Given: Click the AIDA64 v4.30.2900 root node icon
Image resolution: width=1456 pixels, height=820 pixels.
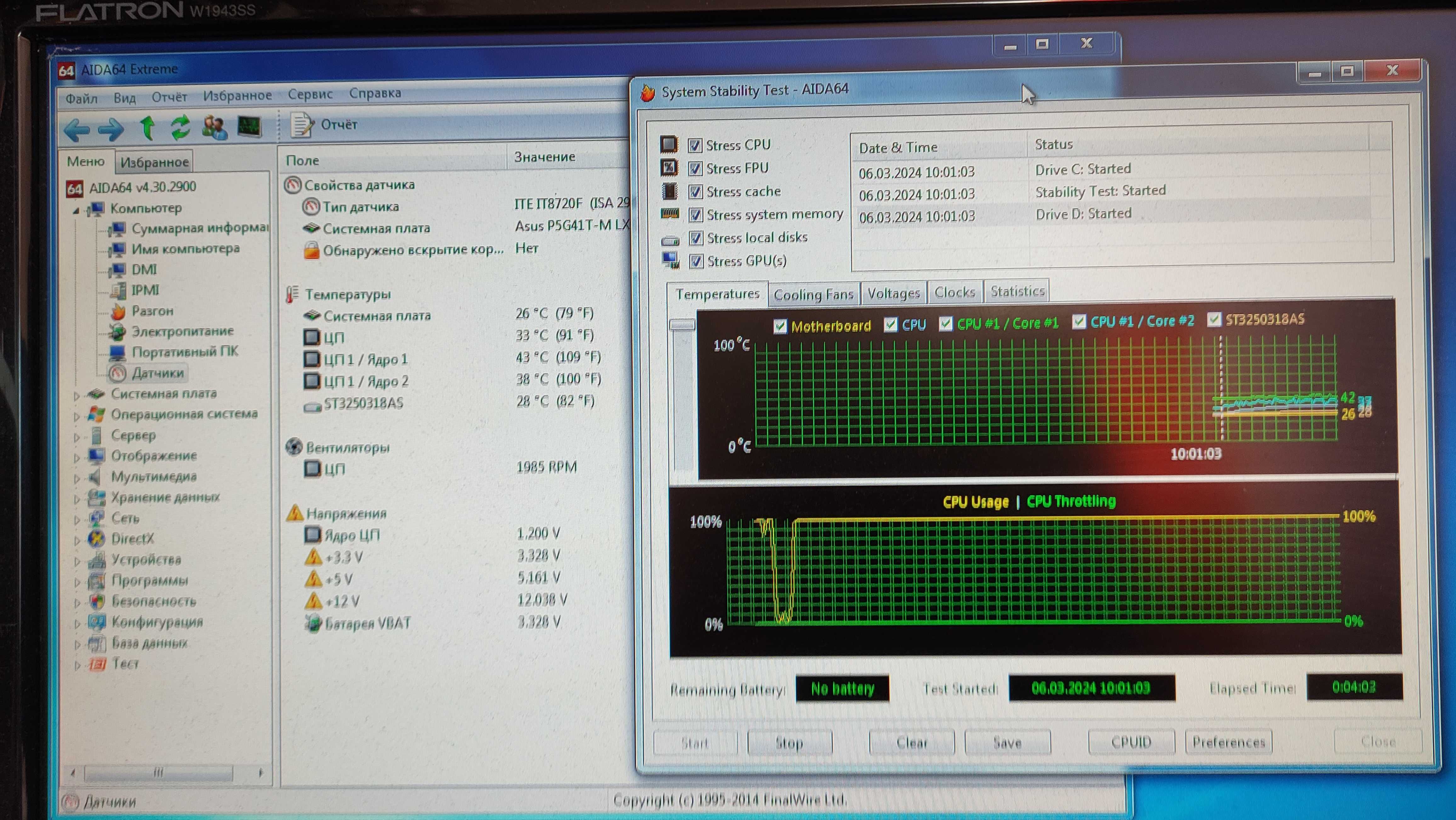Looking at the screenshot, I should 75,188.
